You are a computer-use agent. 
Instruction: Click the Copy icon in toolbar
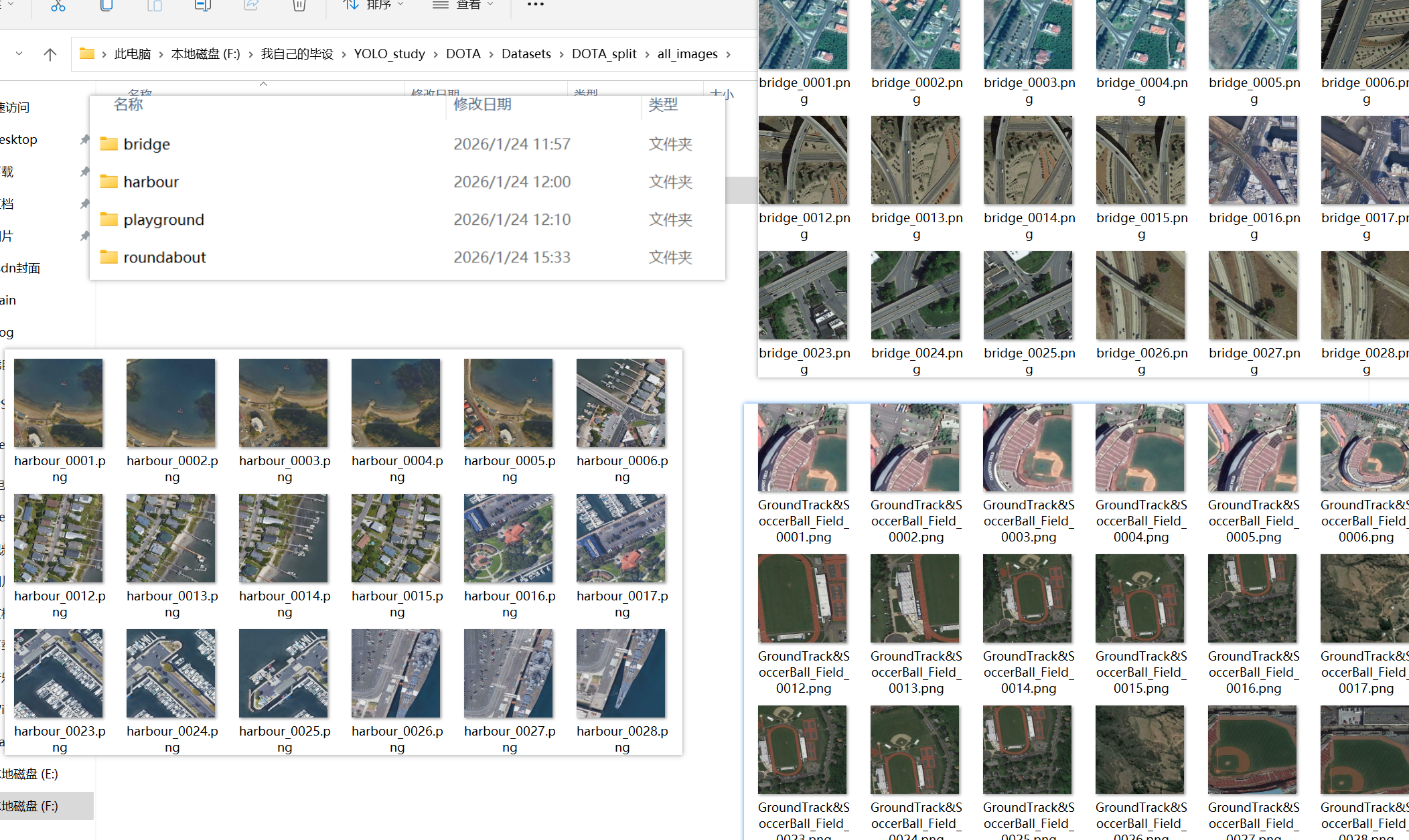point(106,6)
